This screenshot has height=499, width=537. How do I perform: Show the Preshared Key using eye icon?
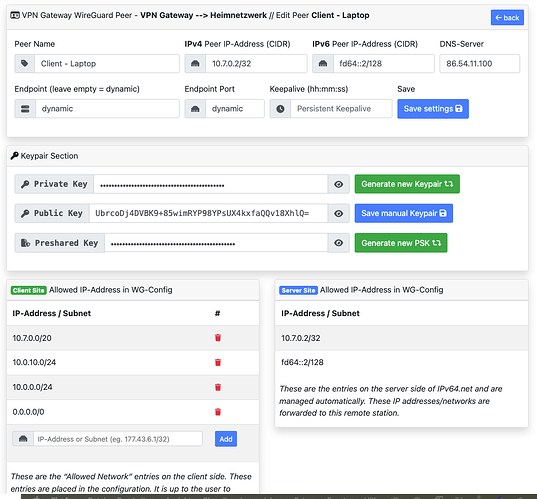click(338, 243)
